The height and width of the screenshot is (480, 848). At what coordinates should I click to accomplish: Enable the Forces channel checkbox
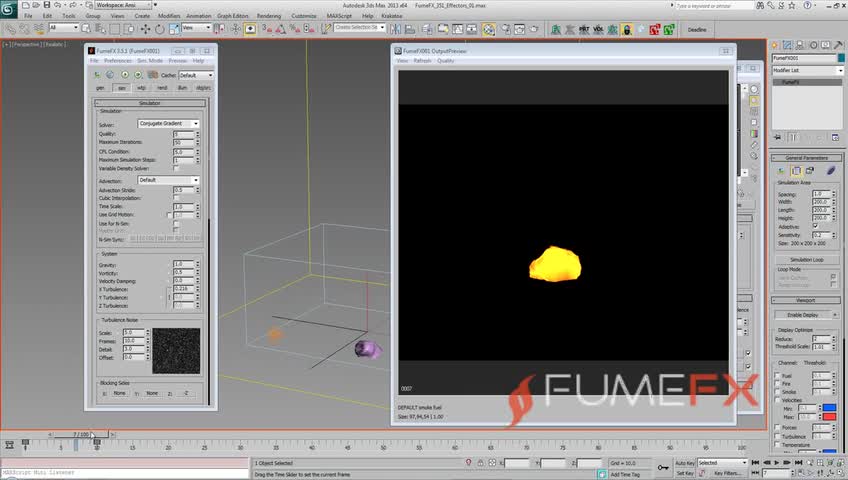click(x=777, y=427)
